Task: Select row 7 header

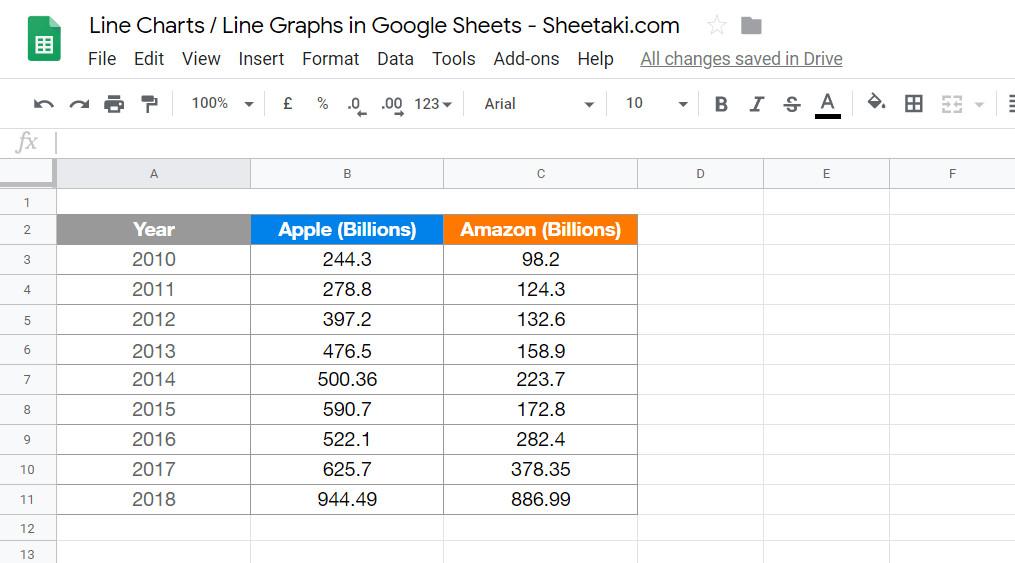Action: tap(27, 380)
